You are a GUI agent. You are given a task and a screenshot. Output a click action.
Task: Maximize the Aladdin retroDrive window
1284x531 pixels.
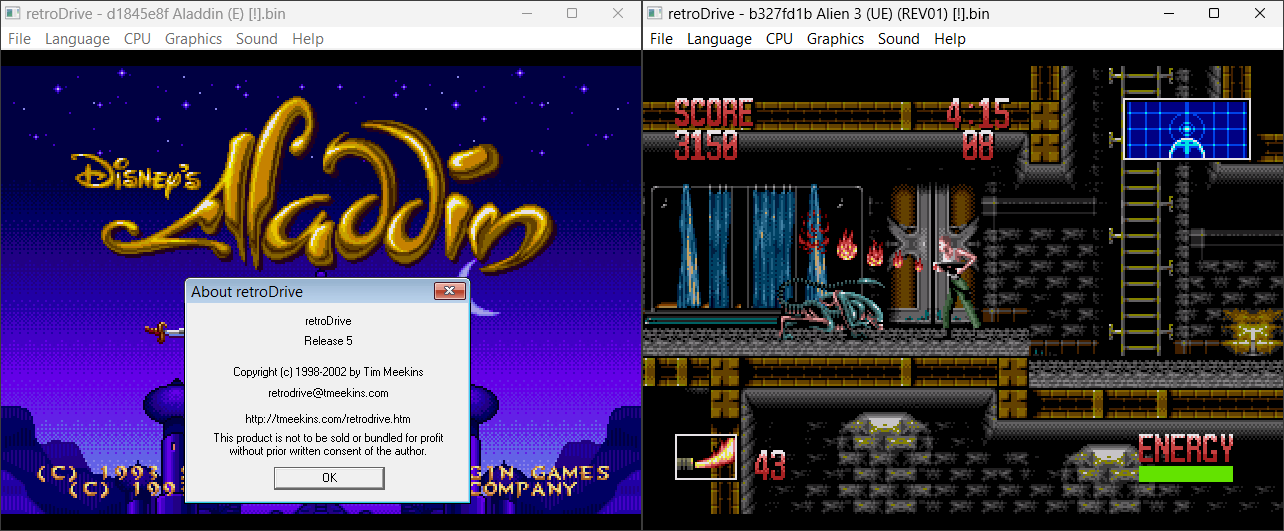tap(572, 13)
